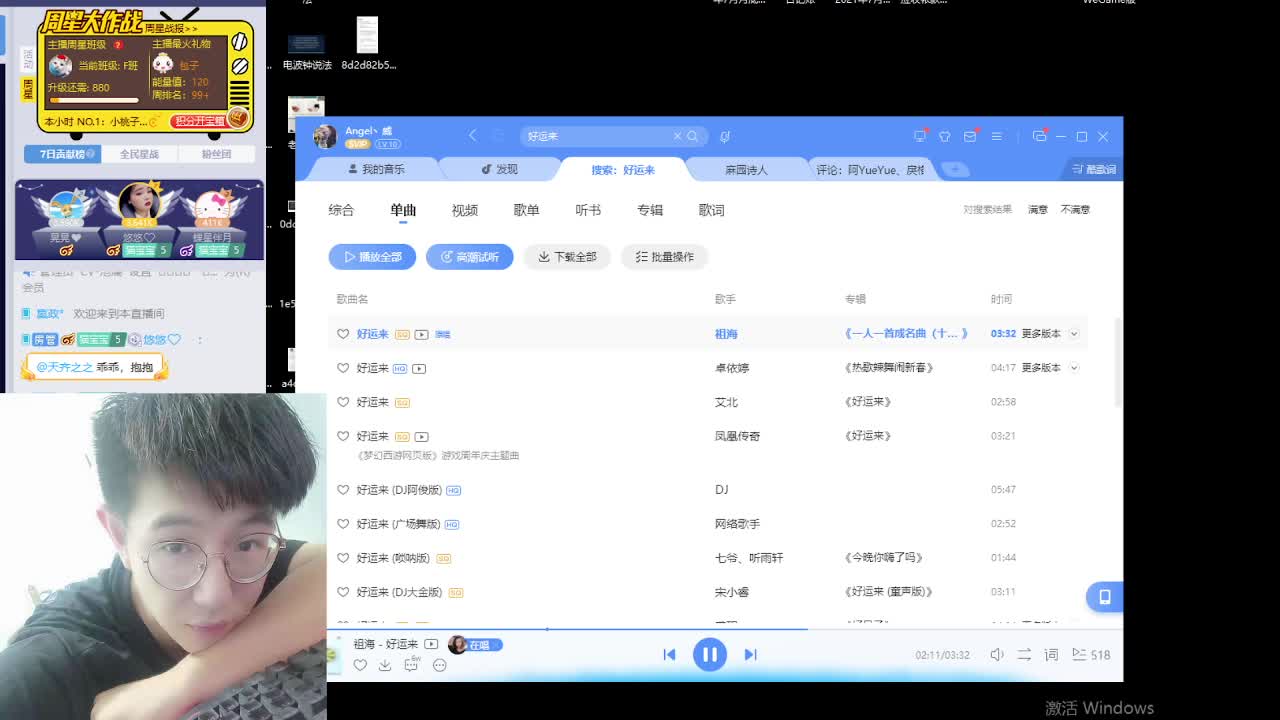Open the mail messages icon
This screenshot has height=720, width=1280.
pos(970,136)
